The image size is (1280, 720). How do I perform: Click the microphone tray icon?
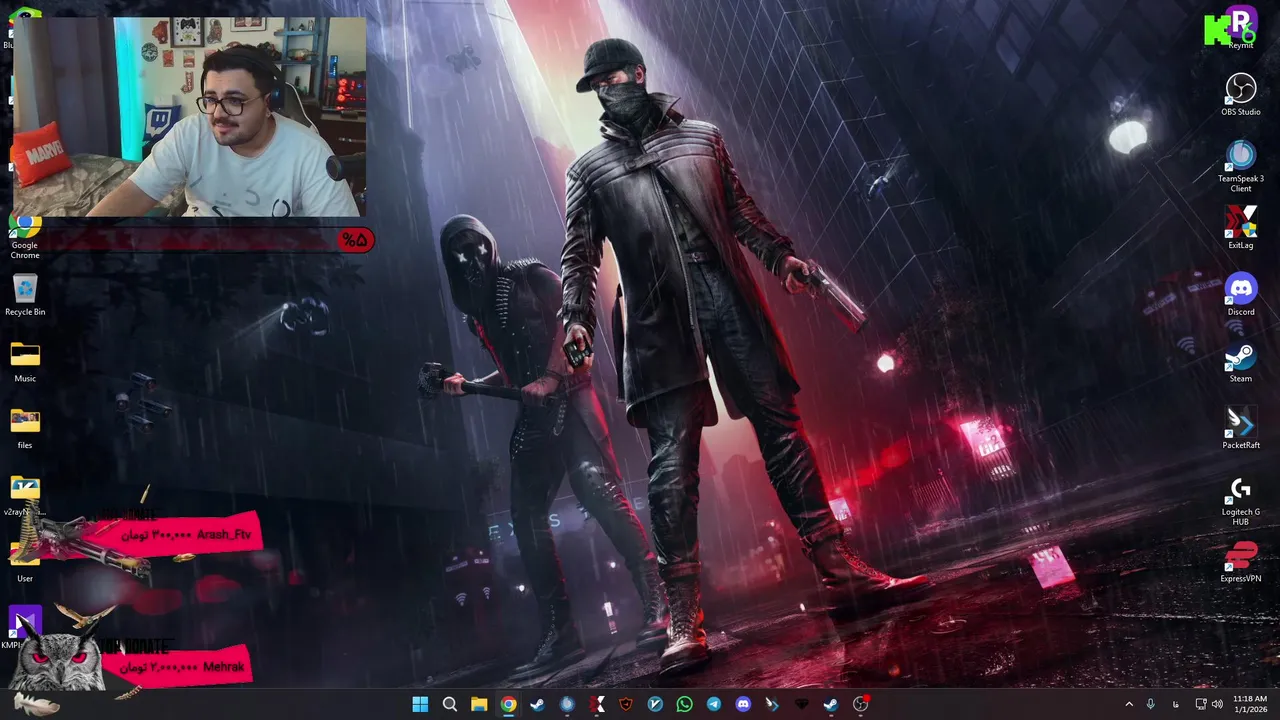click(1151, 704)
